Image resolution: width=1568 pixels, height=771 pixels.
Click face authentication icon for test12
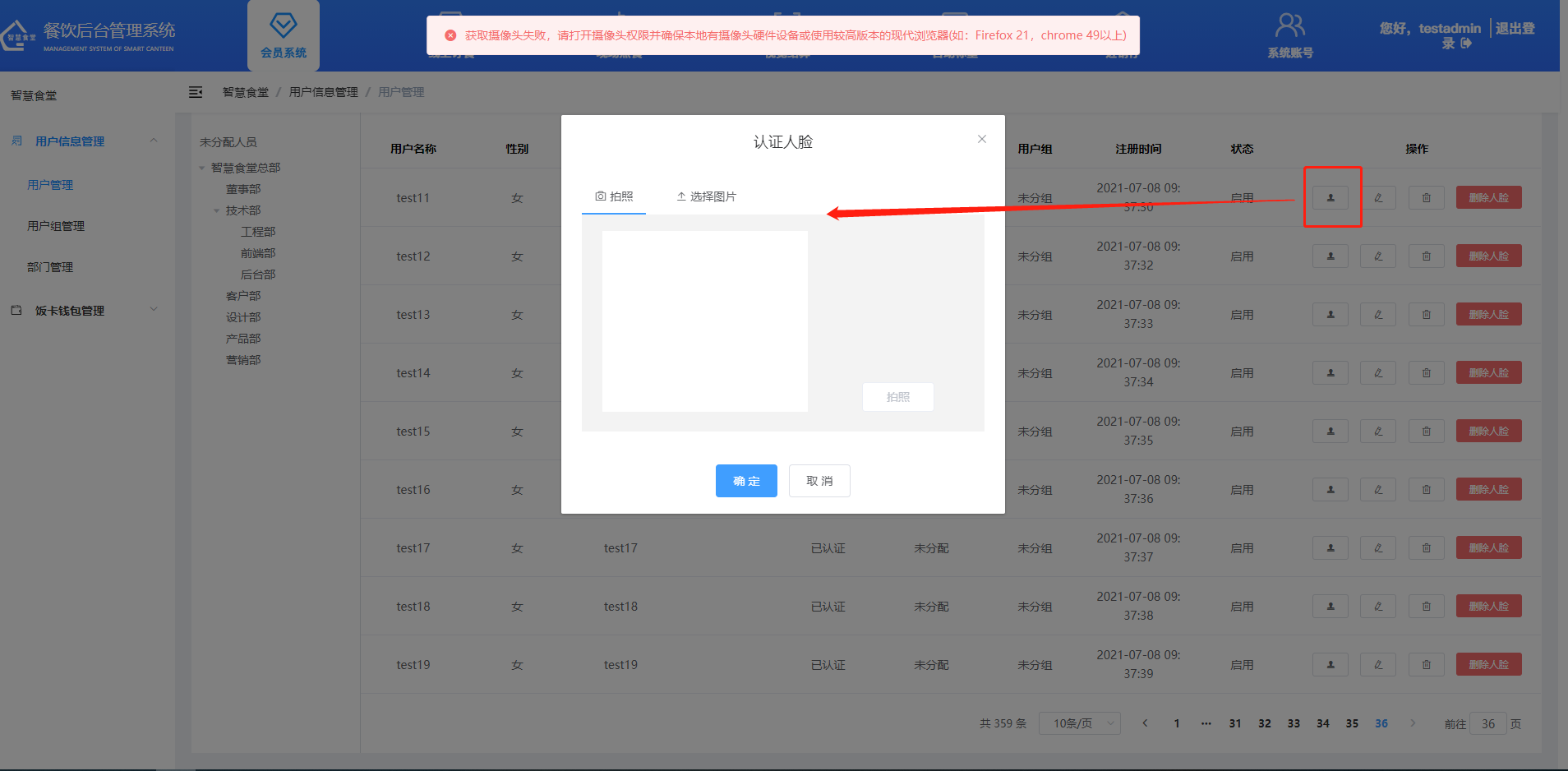tap(1330, 256)
